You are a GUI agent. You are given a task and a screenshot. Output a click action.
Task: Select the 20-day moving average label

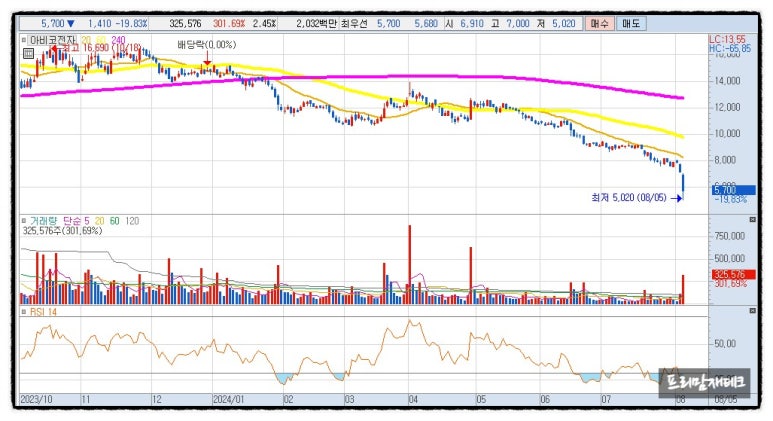pos(86,40)
